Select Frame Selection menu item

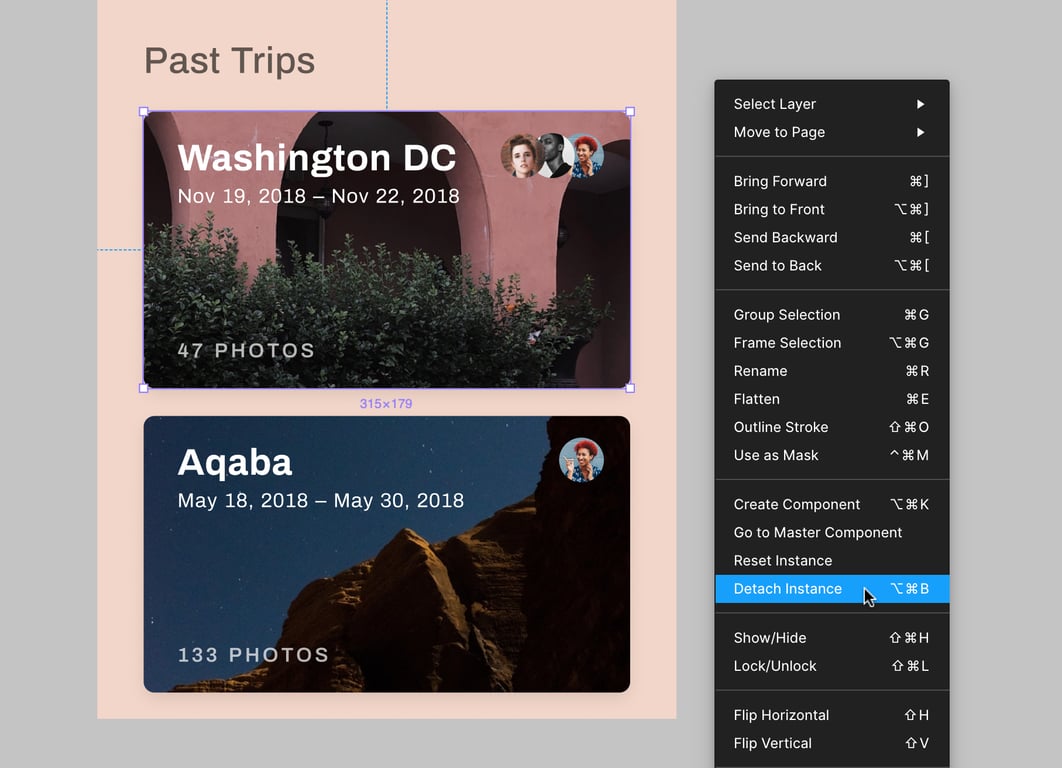point(787,343)
